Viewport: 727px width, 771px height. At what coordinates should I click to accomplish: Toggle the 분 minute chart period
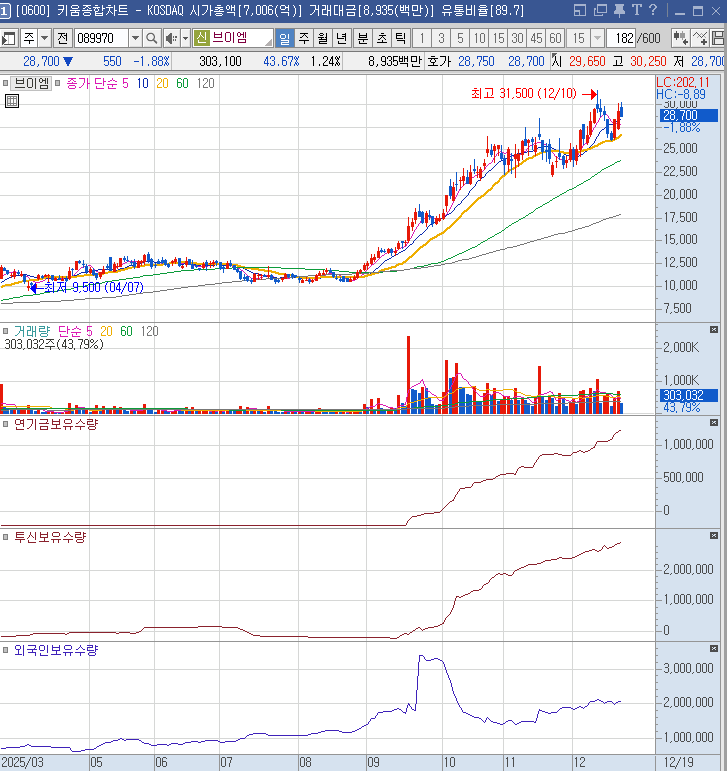(362, 38)
